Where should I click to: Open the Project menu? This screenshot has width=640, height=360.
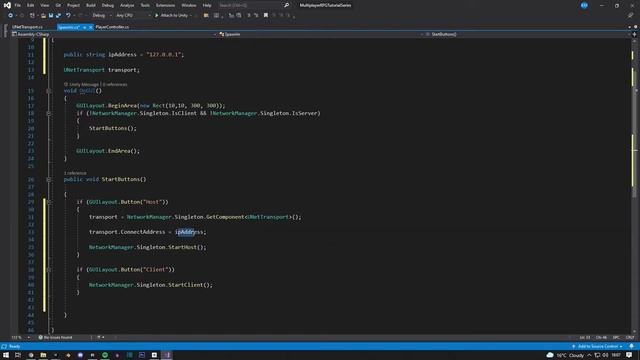point(73,5)
